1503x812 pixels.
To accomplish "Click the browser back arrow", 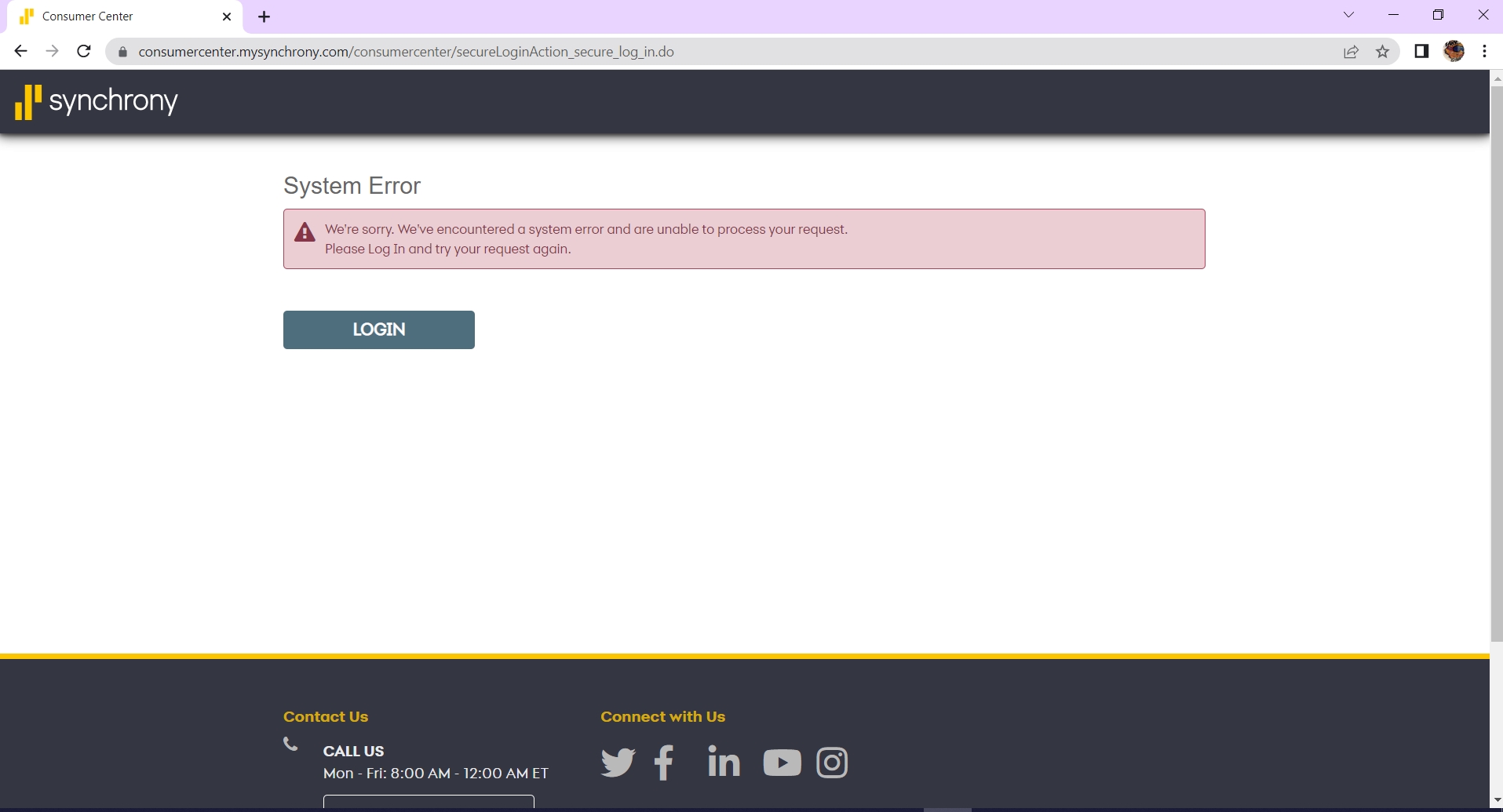I will (x=20, y=51).
